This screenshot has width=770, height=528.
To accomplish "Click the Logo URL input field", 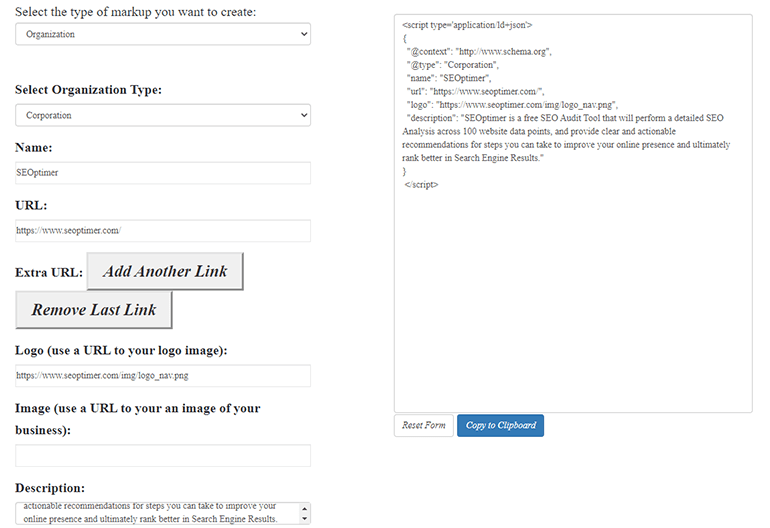I will tap(162, 376).
